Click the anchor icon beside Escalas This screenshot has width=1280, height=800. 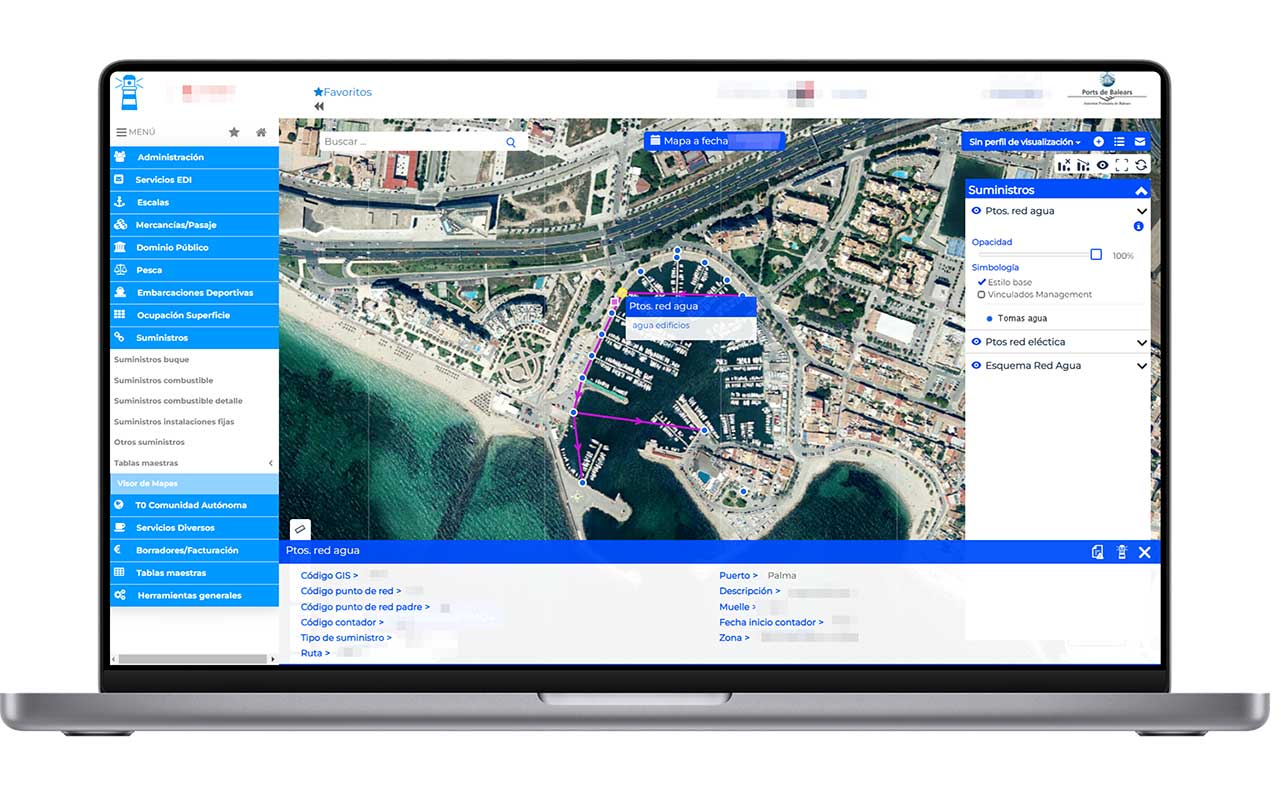pos(120,202)
